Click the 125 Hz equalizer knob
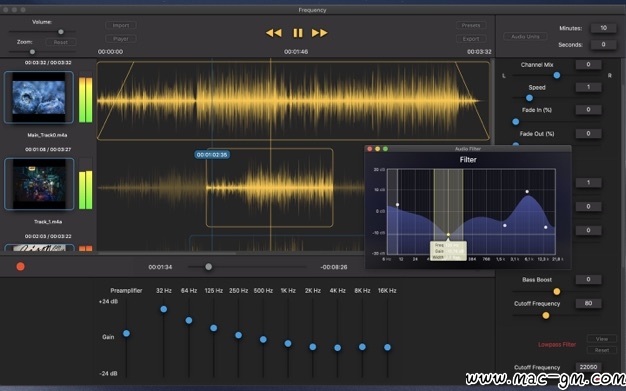Image resolution: width=626 pixels, height=391 pixels. 214,328
